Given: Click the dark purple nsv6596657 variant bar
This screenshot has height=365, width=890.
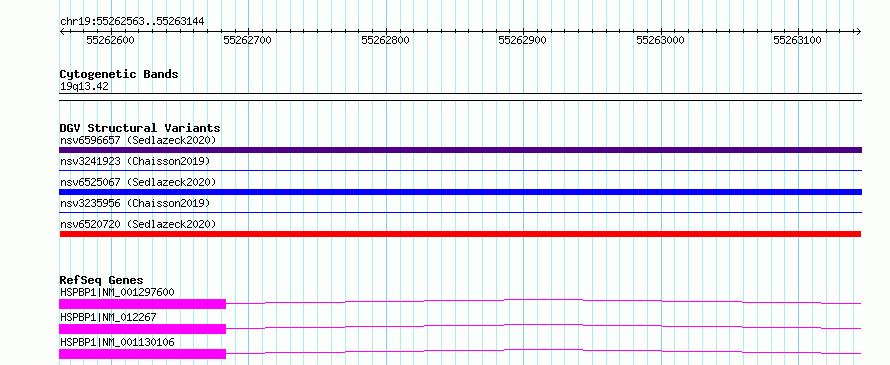Looking at the screenshot, I should (460, 150).
